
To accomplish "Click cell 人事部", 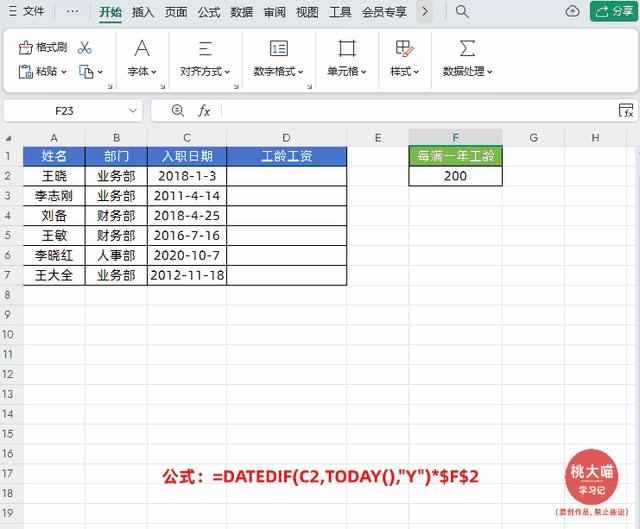I will point(116,256).
